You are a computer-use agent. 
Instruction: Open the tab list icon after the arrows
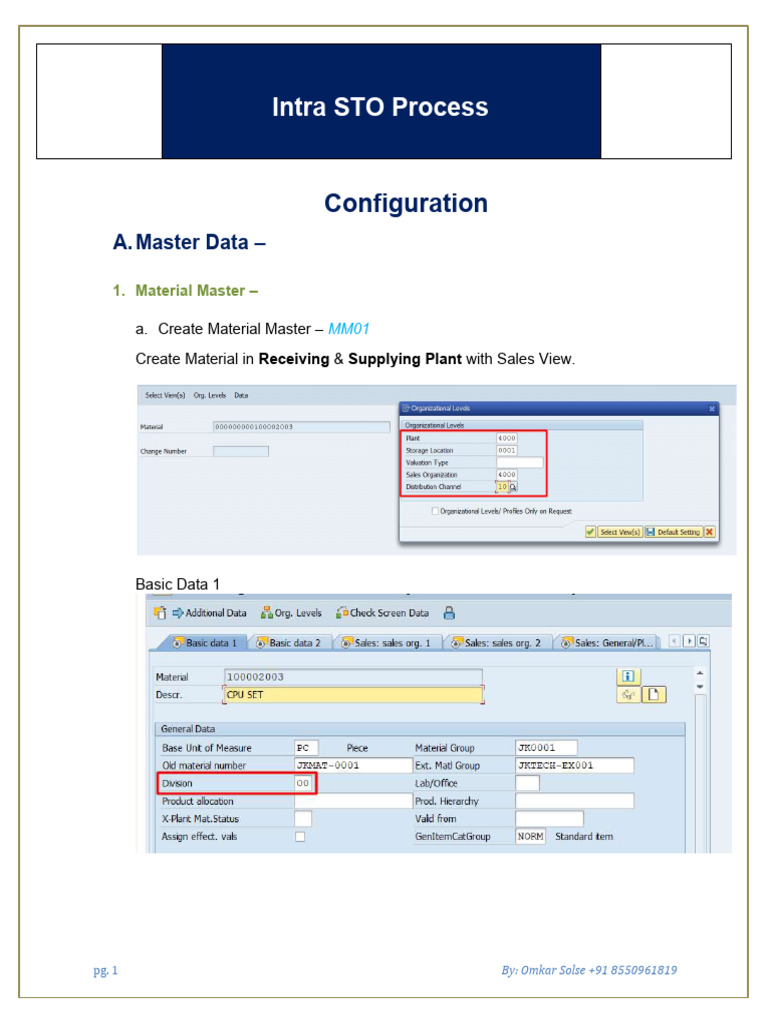tap(703, 641)
